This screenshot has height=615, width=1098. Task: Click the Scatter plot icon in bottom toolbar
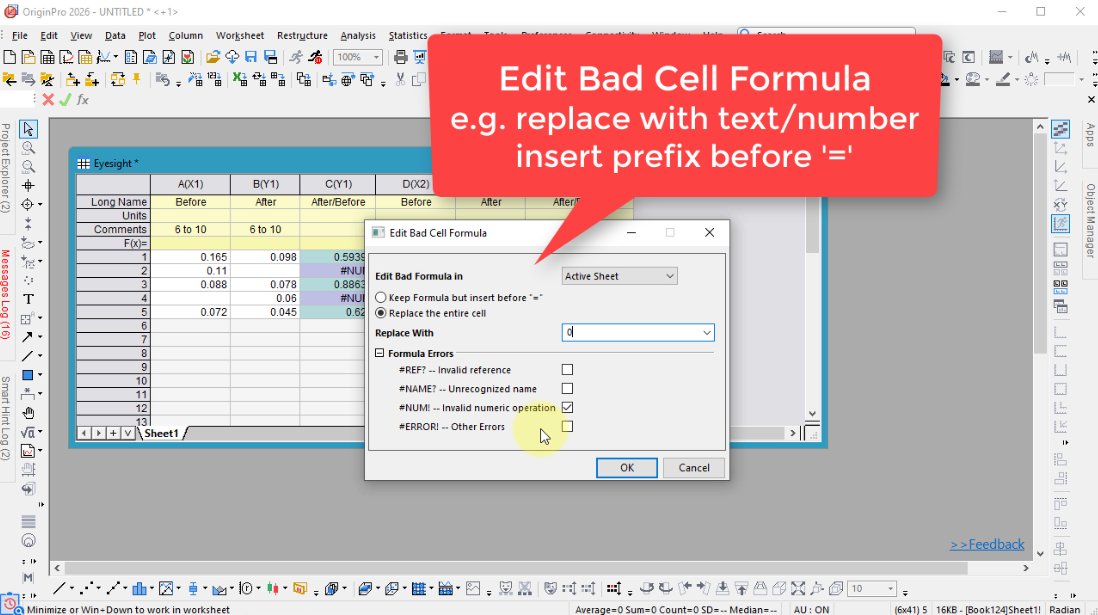click(86, 588)
